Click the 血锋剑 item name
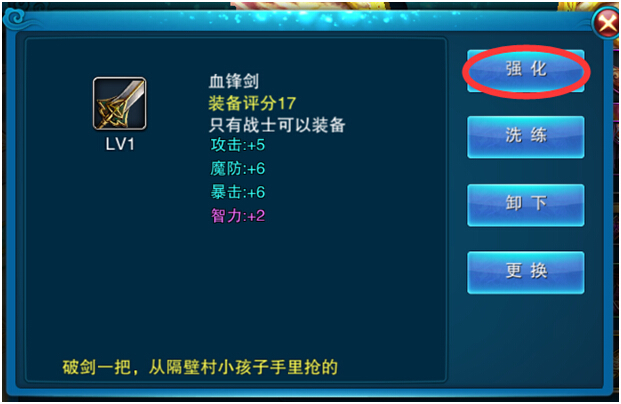This screenshot has height=404, width=621. (233, 81)
